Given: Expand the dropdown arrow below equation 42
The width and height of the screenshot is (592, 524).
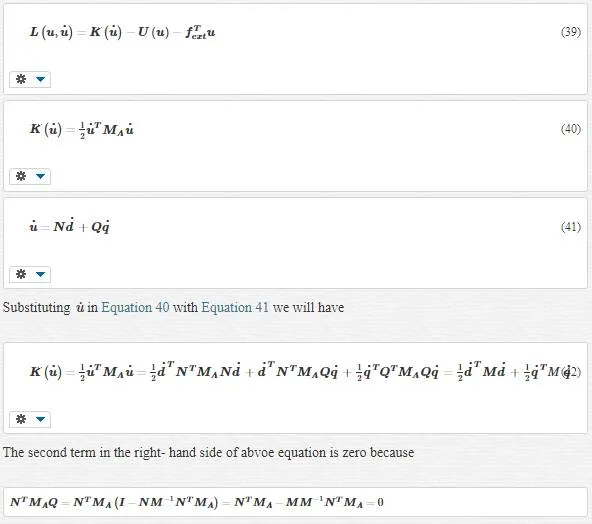Looking at the screenshot, I should tap(40, 419).
